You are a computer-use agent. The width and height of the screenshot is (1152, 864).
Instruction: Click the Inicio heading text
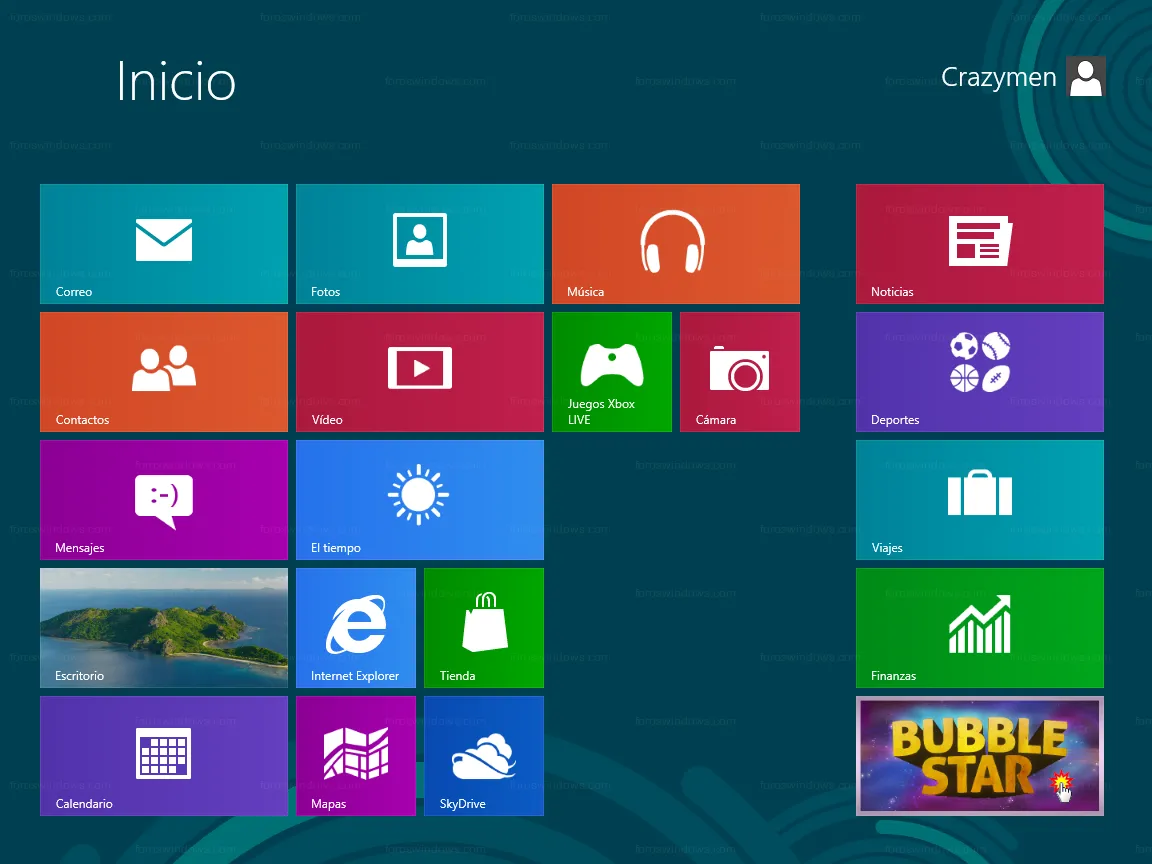176,81
